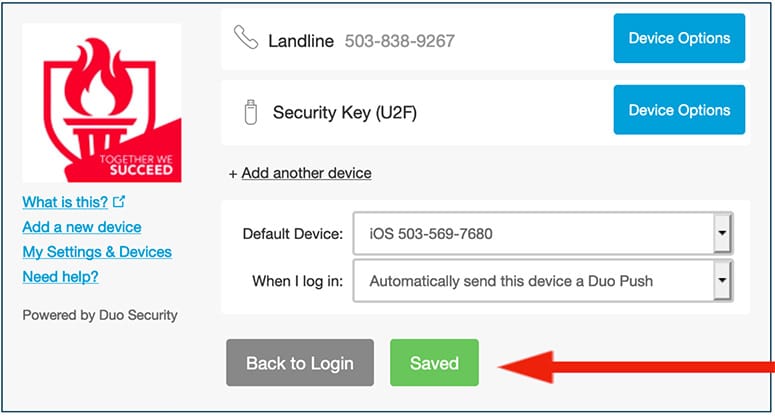Open Device Options for Landline

point(679,39)
